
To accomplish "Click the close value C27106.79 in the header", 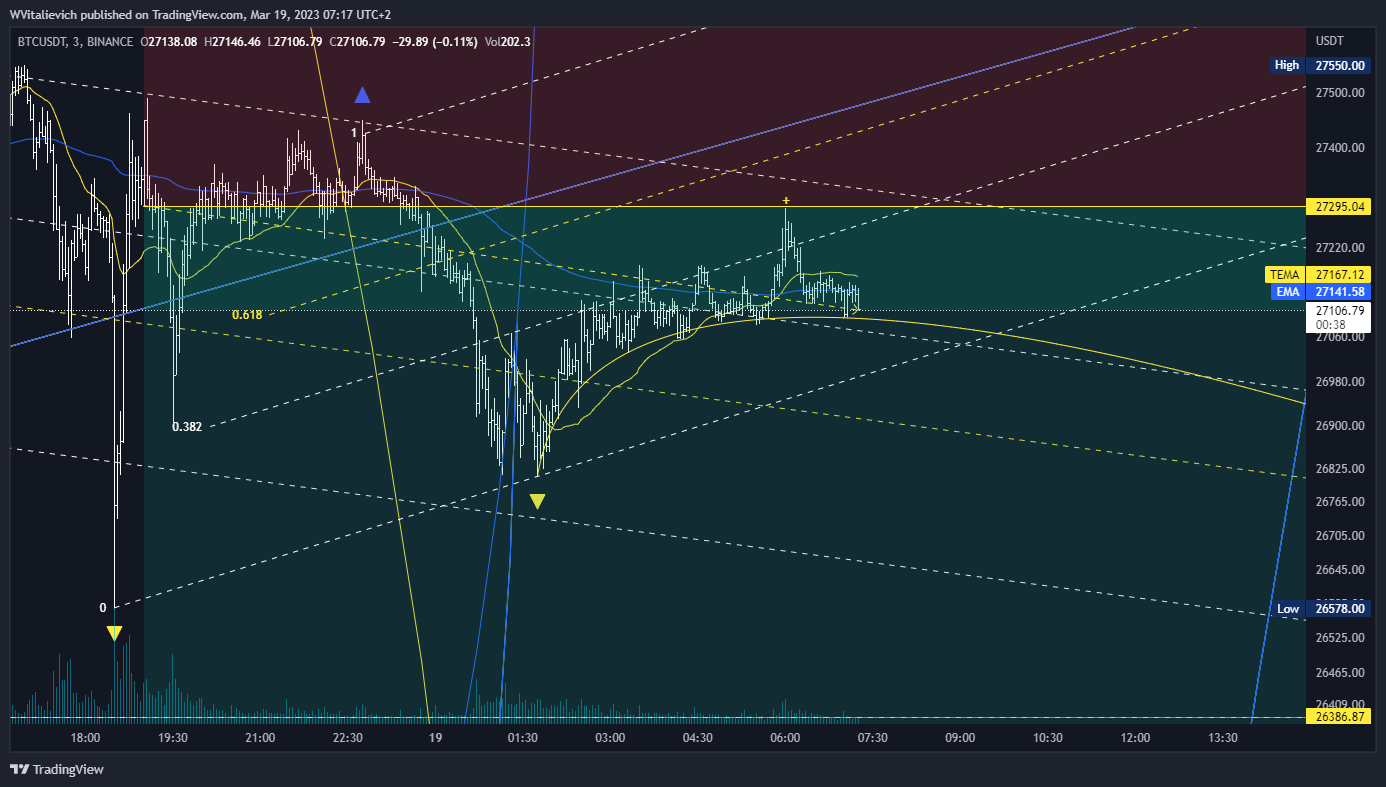I will [356, 42].
